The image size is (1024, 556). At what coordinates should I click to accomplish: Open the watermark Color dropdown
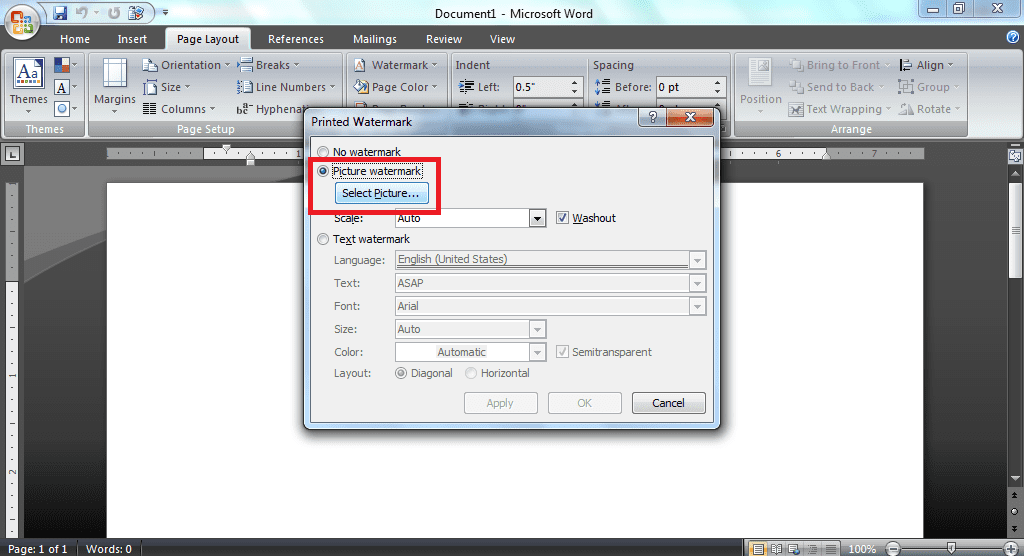(x=537, y=352)
